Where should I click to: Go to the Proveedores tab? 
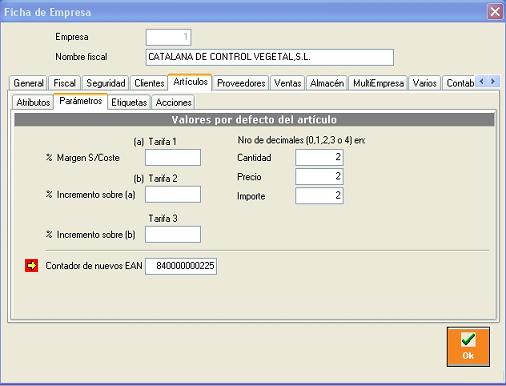(241, 83)
